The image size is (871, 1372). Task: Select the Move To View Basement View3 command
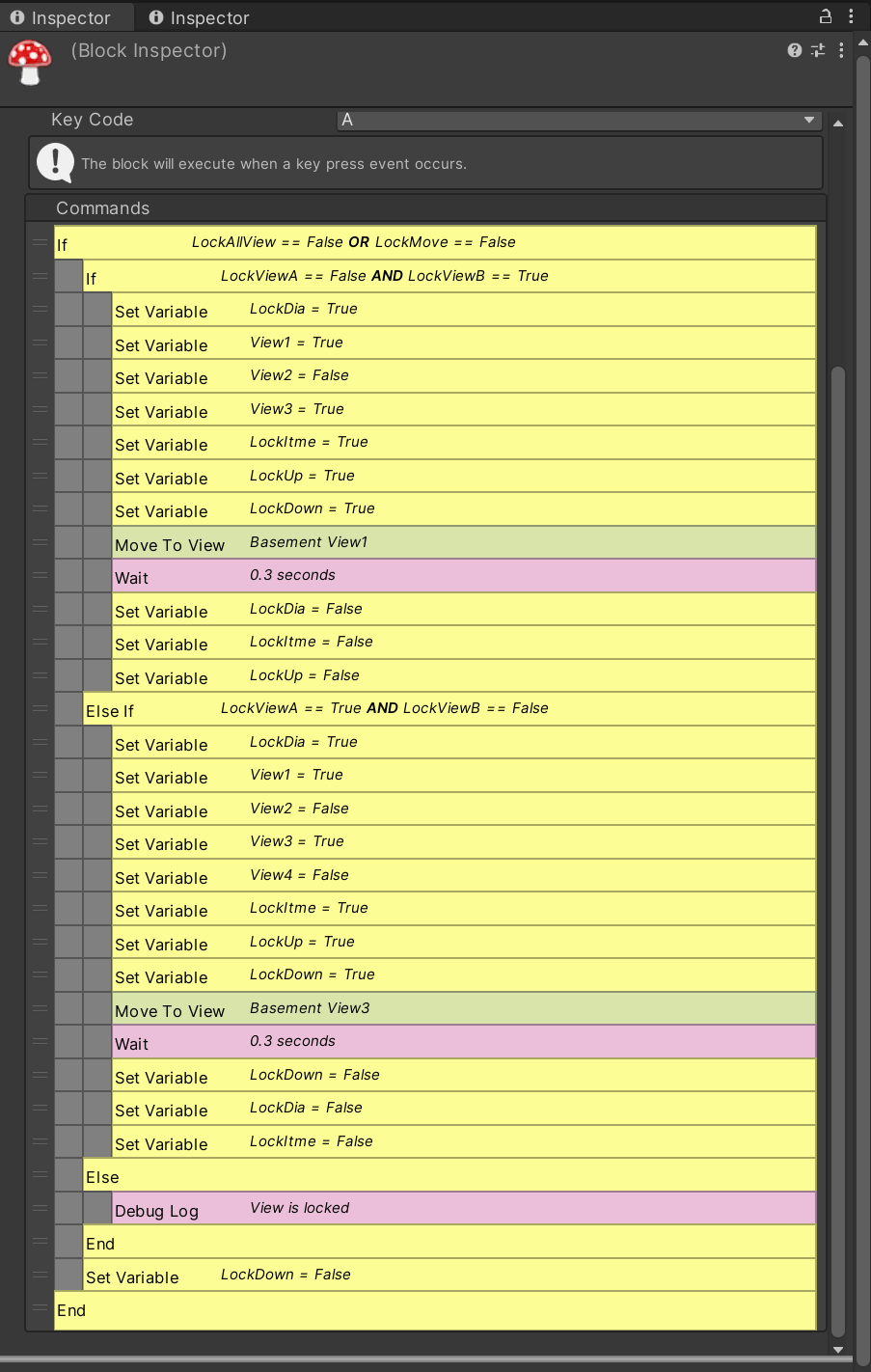point(464,1009)
